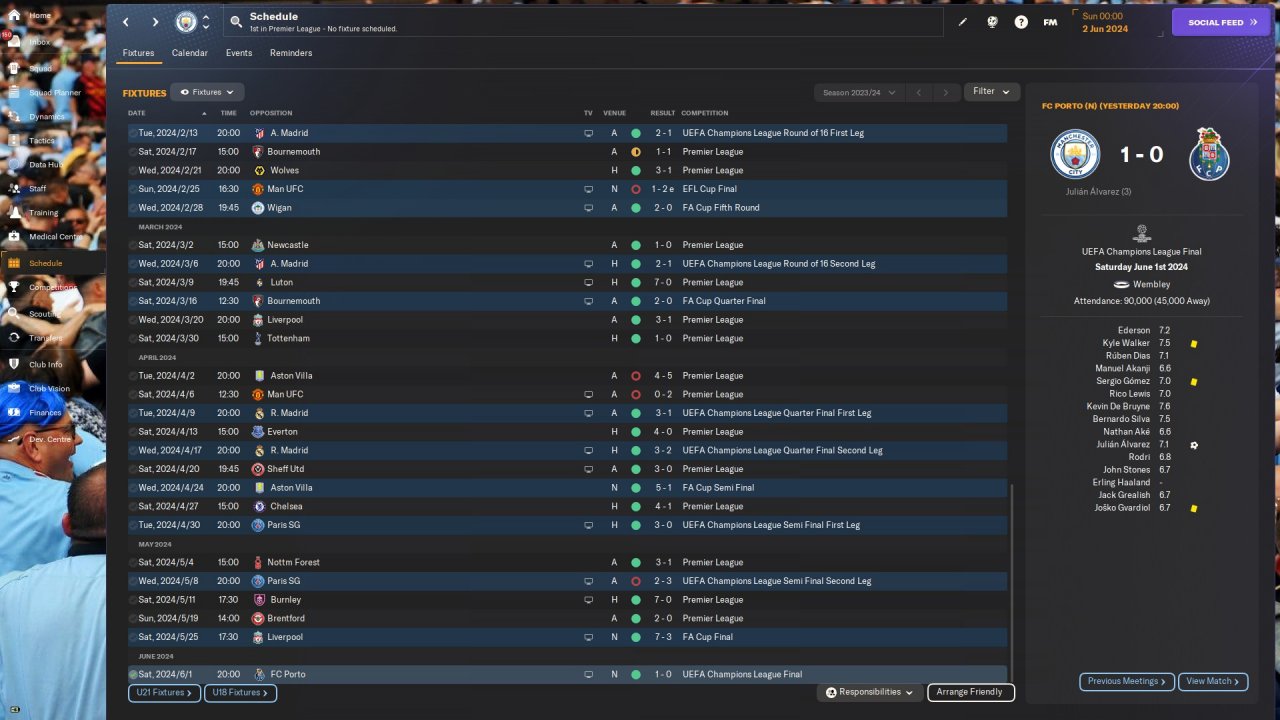Open the Data Hub

point(45,165)
